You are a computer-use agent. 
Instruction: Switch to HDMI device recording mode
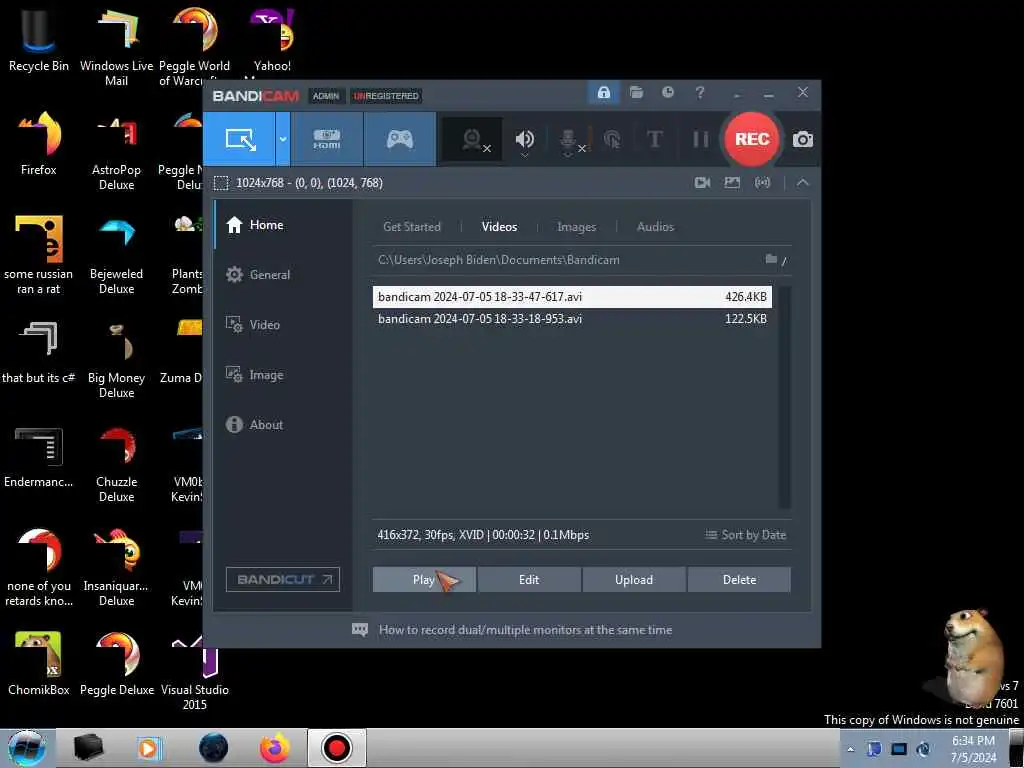pos(327,139)
